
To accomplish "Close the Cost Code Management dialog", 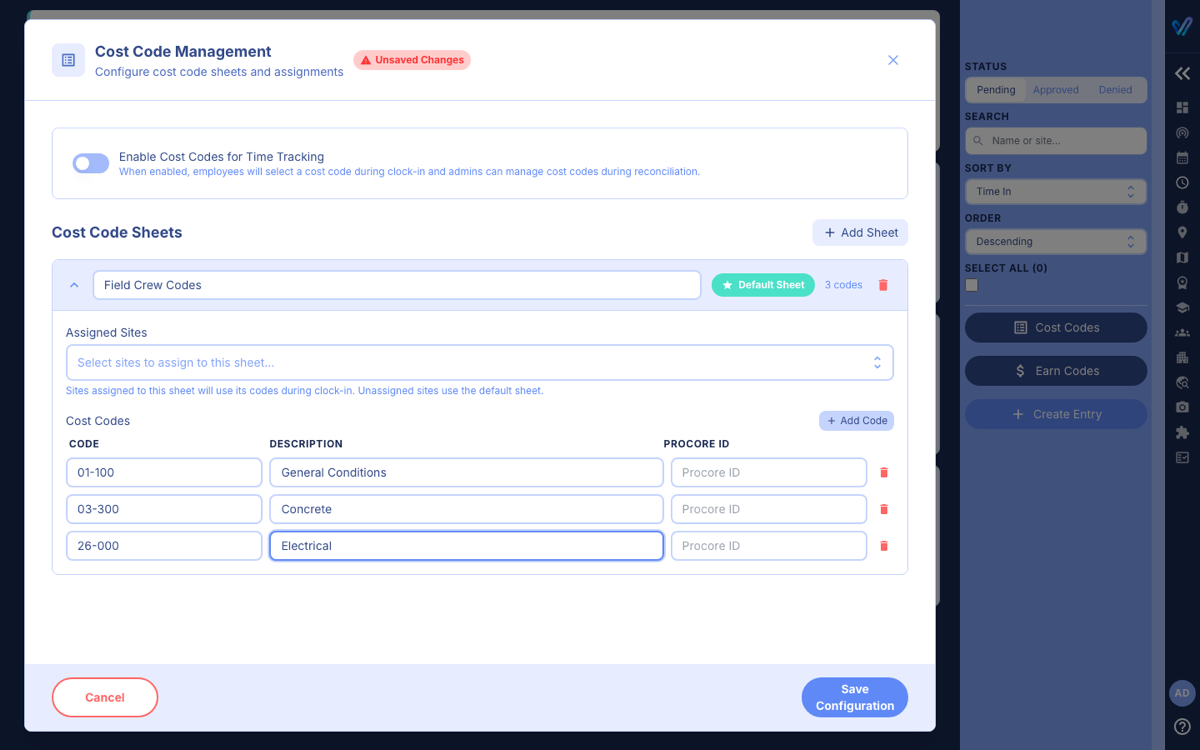I will (x=893, y=60).
